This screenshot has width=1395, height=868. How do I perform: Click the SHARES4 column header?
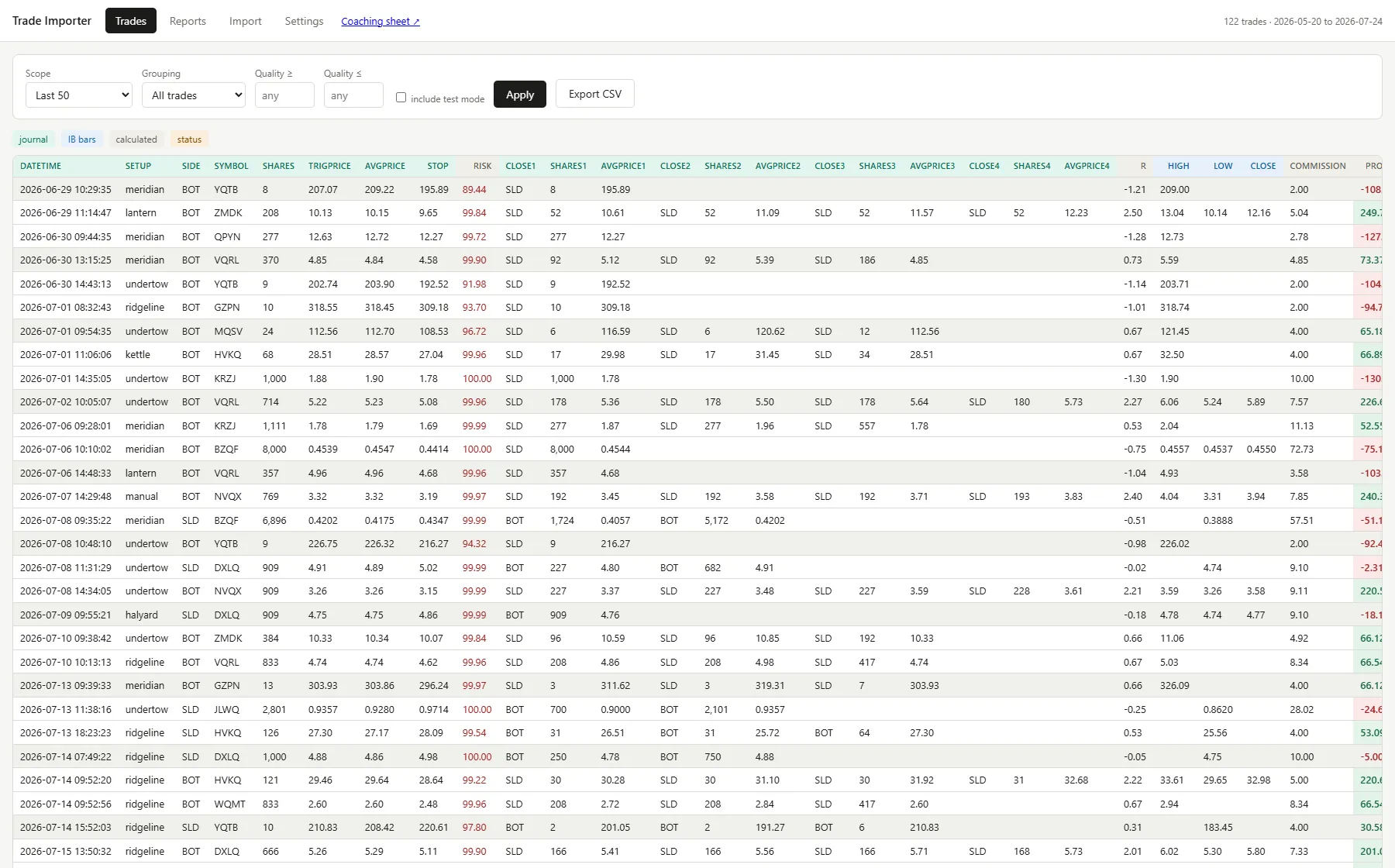[1032, 166]
